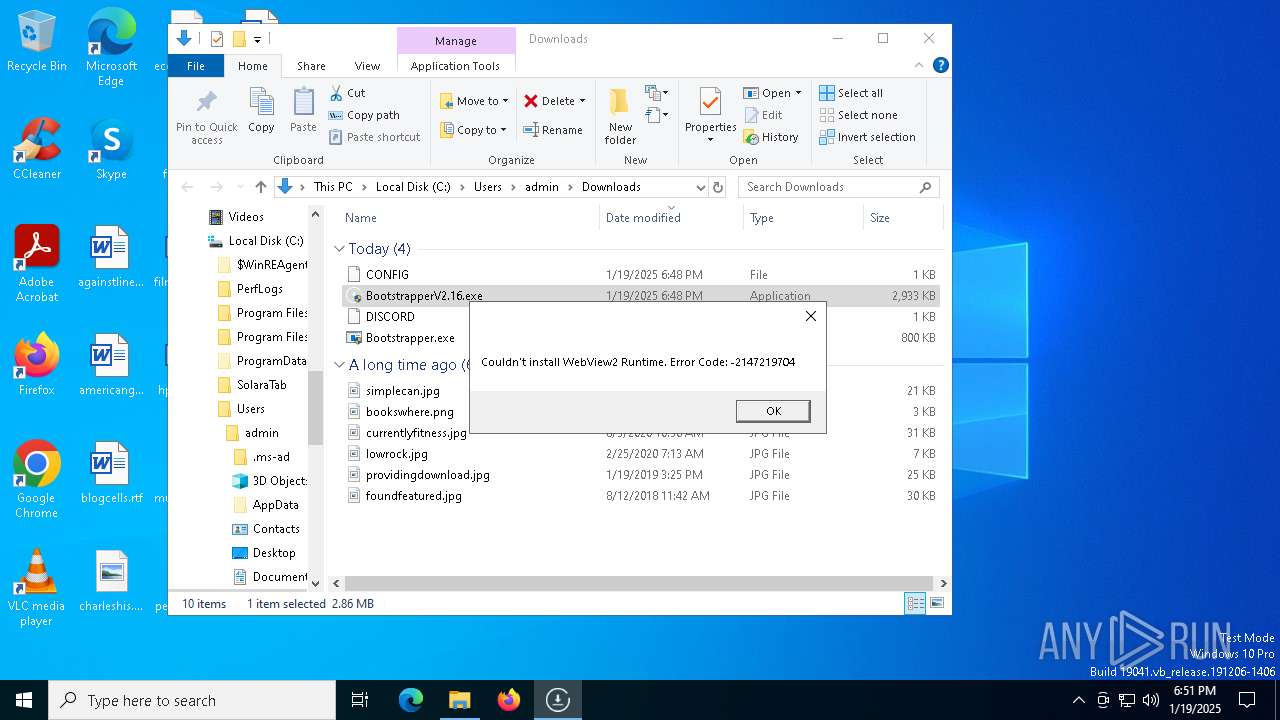The height and width of the screenshot is (720, 1280).
Task: Open the Application Tools tab
Action: (455, 66)
